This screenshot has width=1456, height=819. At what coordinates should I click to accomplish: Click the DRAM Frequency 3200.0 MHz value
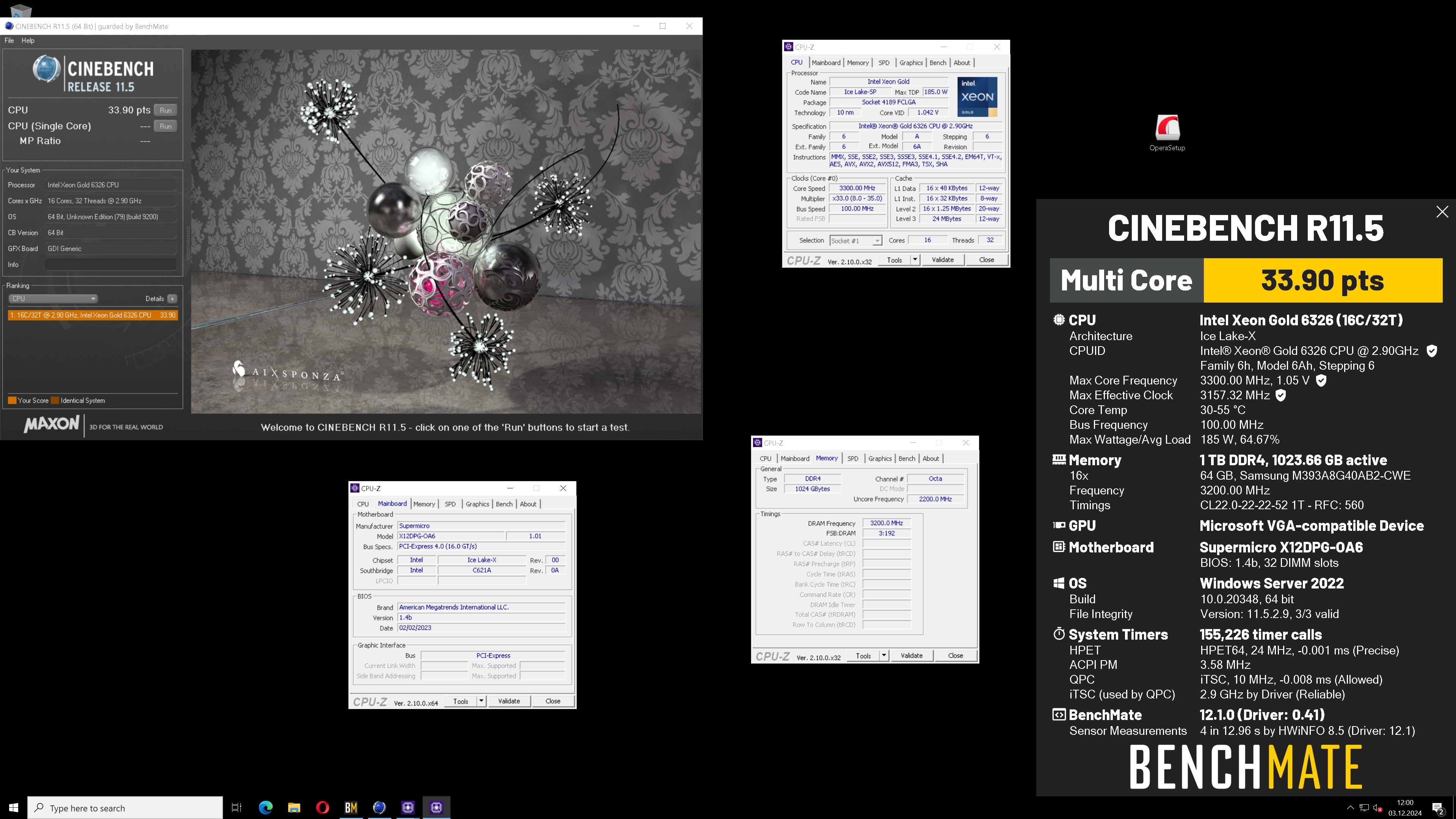point(886,523)
